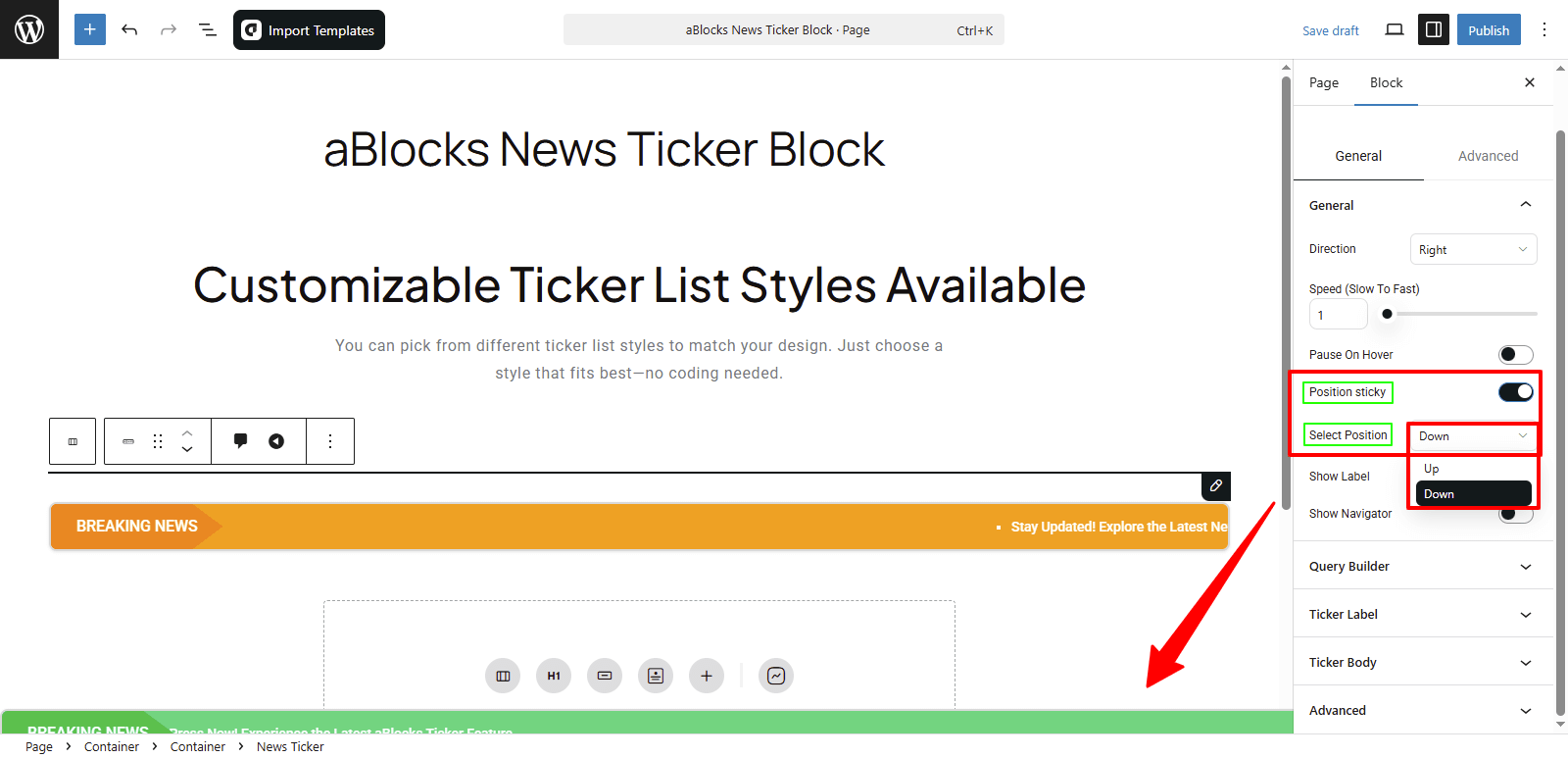Open the document overview list view
This screenshot has height=758, width=1568.
coord(208,29)
